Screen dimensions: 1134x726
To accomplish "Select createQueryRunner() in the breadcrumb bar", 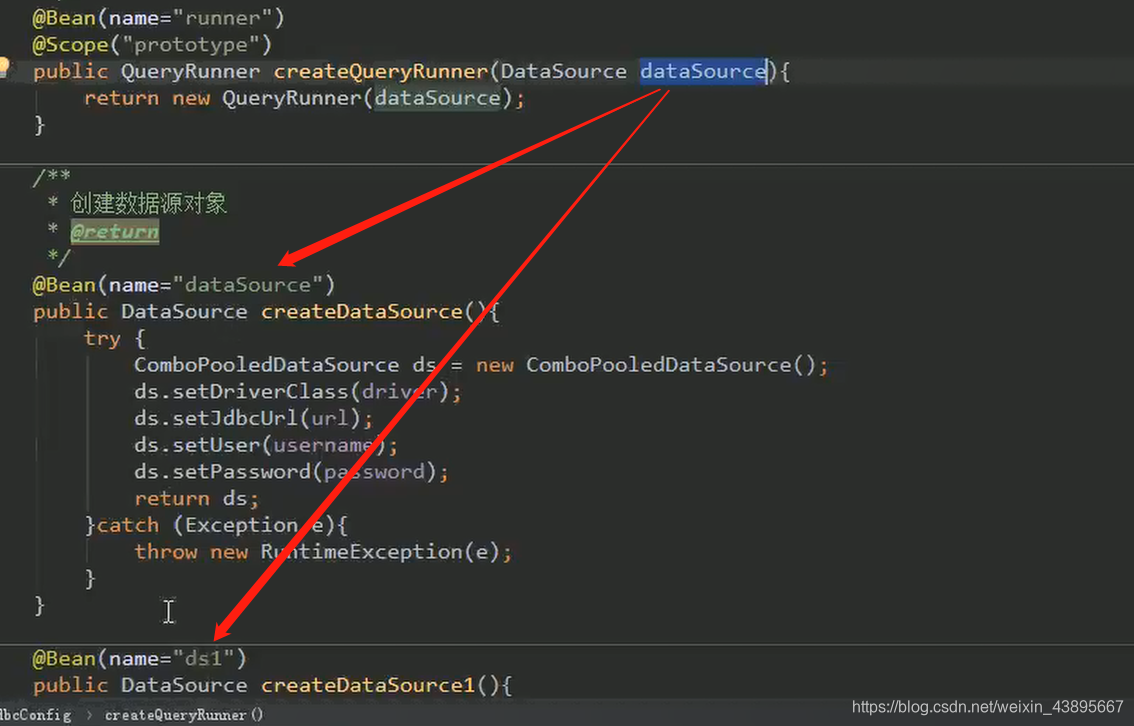I will 184,715.
